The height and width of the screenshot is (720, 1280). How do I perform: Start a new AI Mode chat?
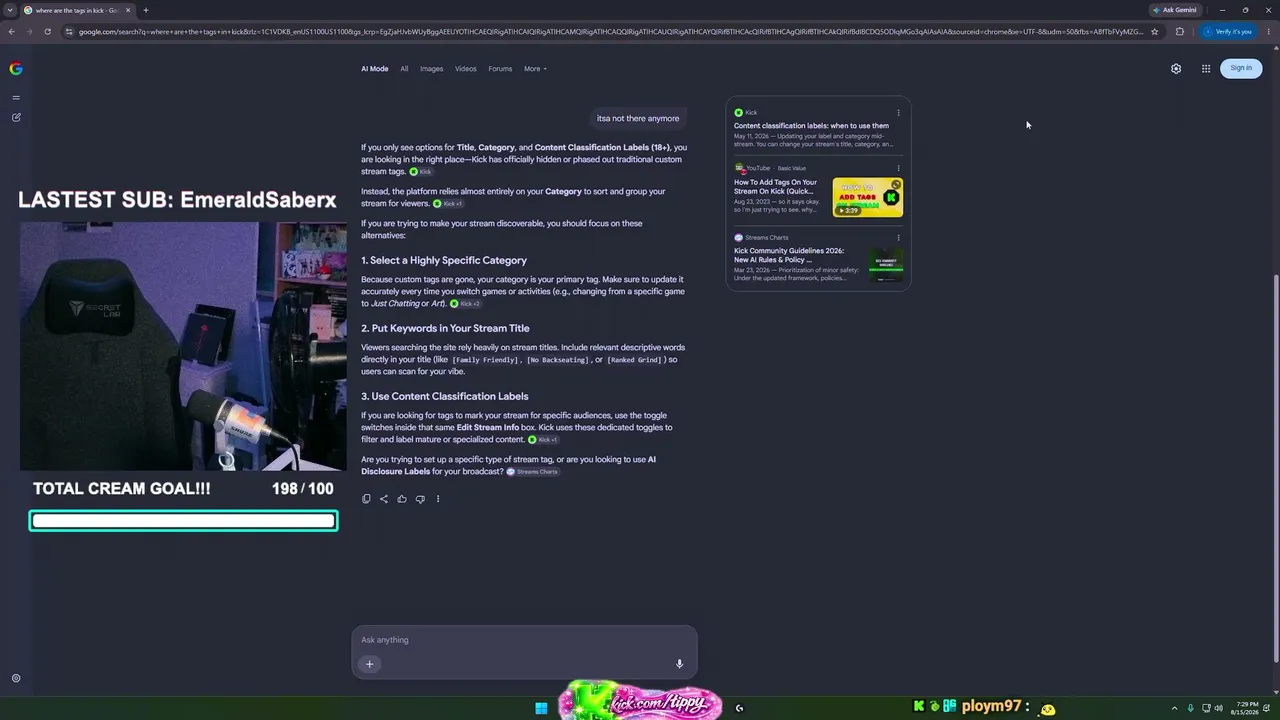[x=16, y=117]
